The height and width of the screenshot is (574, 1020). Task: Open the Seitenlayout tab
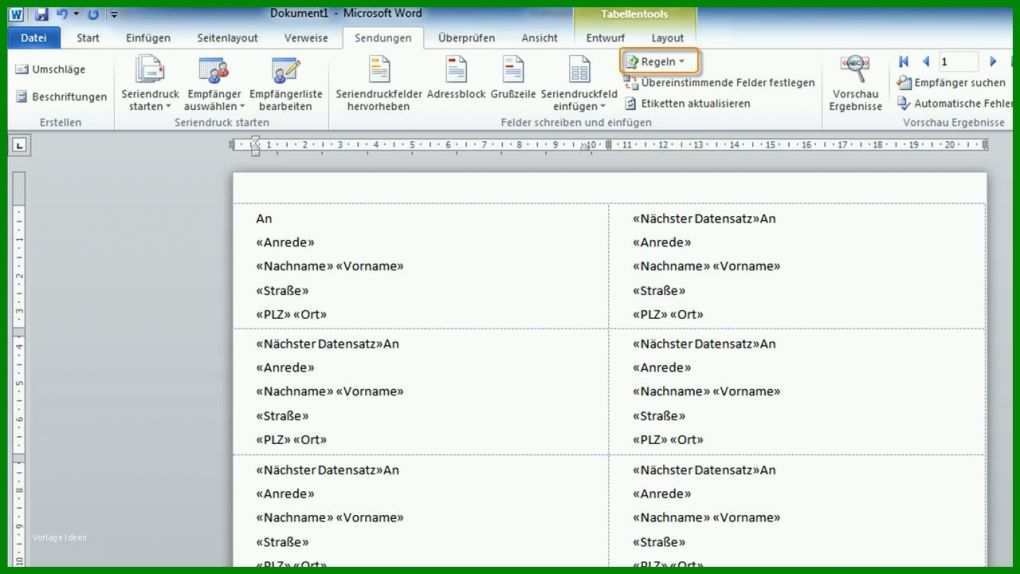(227, 38)
